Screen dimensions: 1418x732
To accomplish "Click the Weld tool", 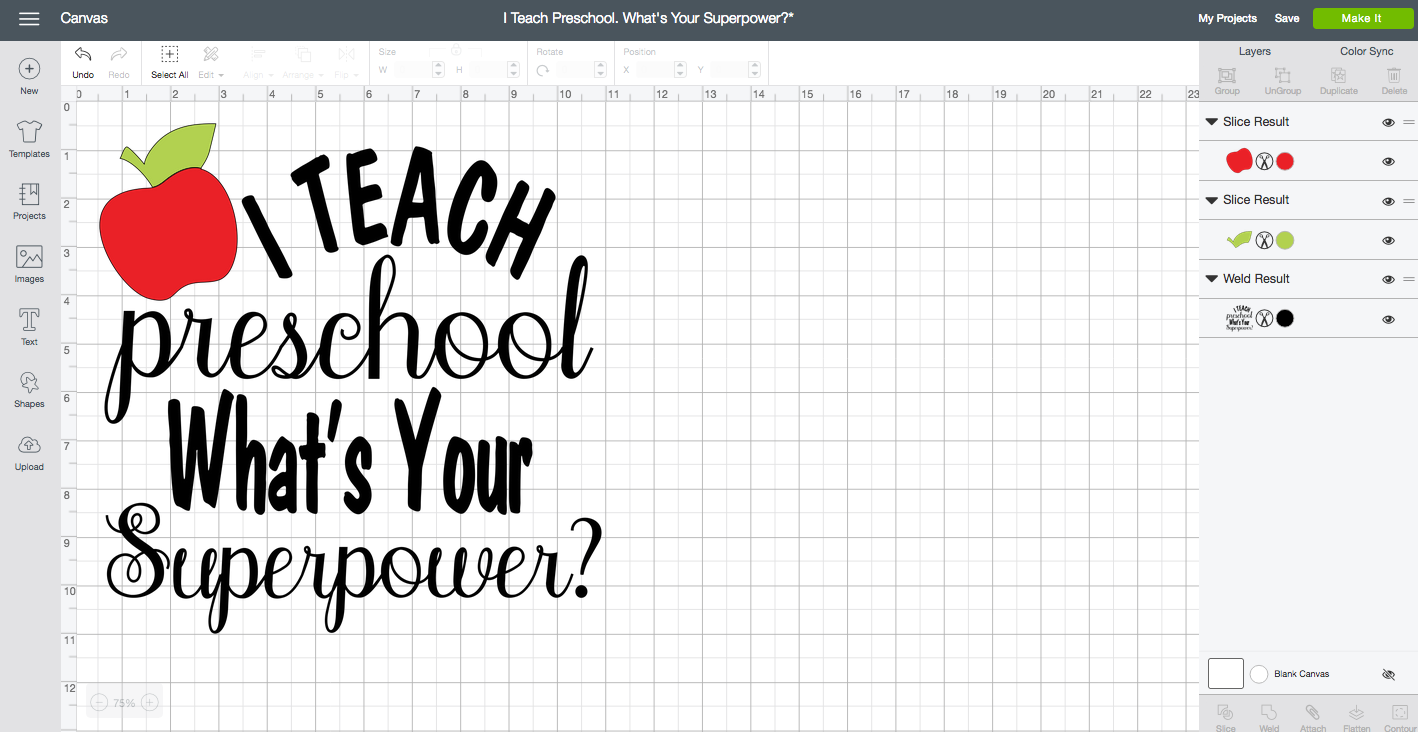I will (1269, 717).
